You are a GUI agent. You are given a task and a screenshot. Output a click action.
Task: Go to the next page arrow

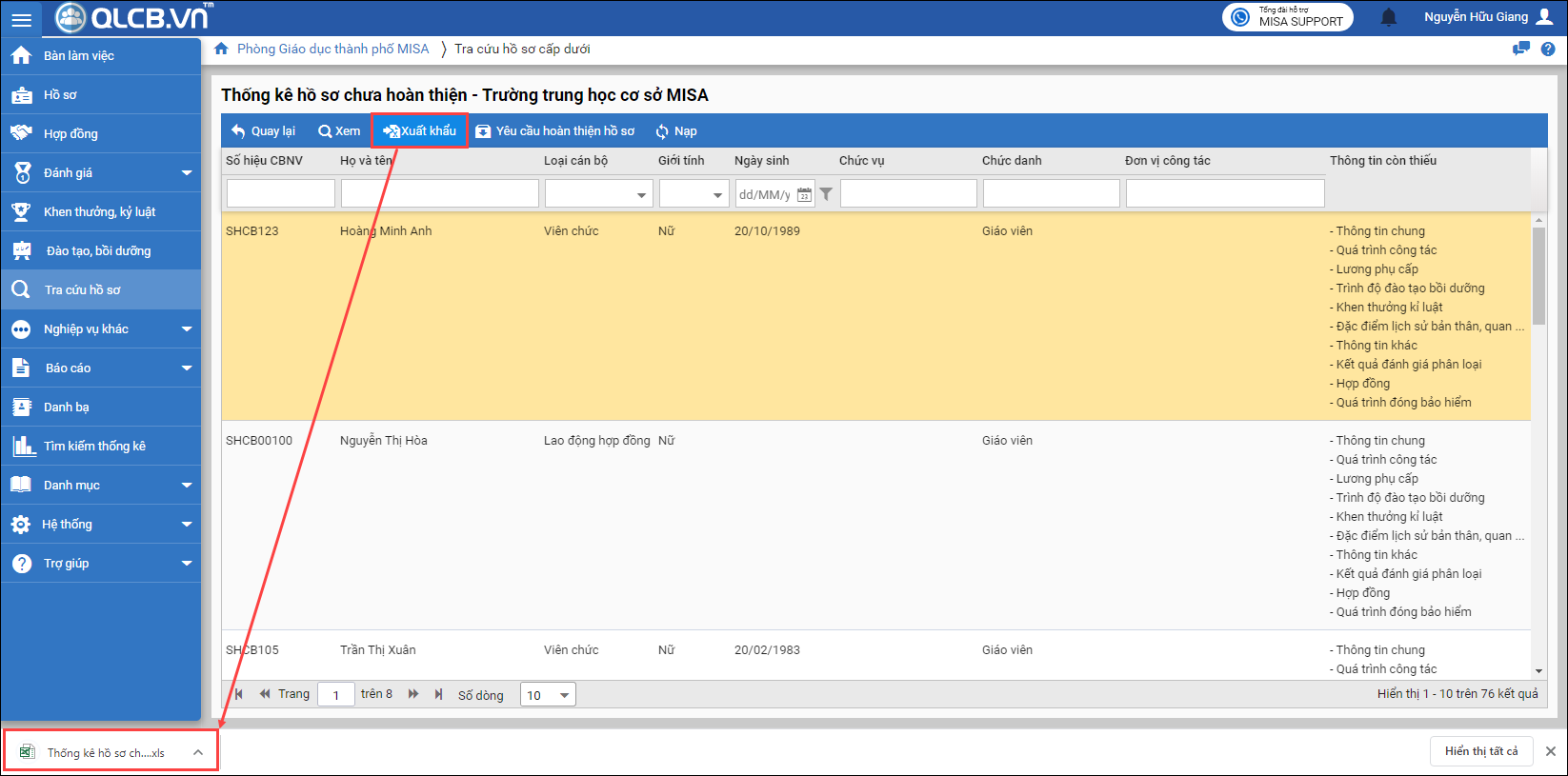pos(413,694)
